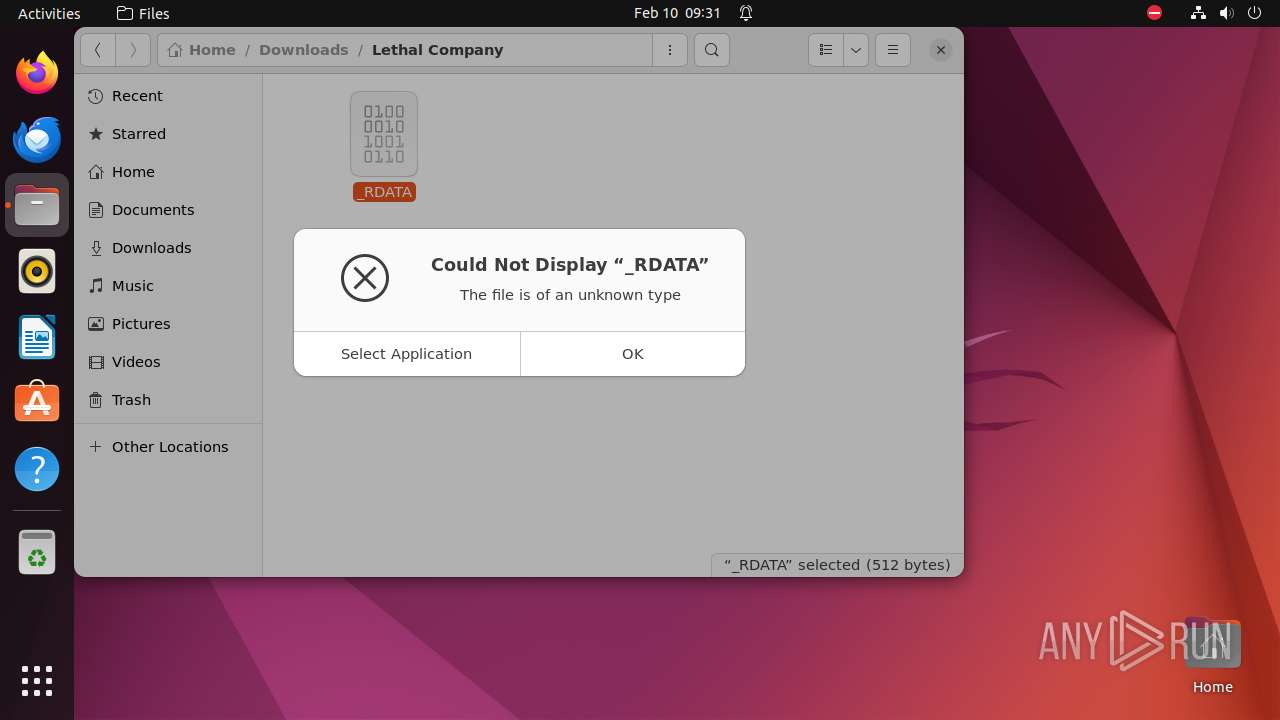Open the clock and calendar panel

[x=677, y=13]
